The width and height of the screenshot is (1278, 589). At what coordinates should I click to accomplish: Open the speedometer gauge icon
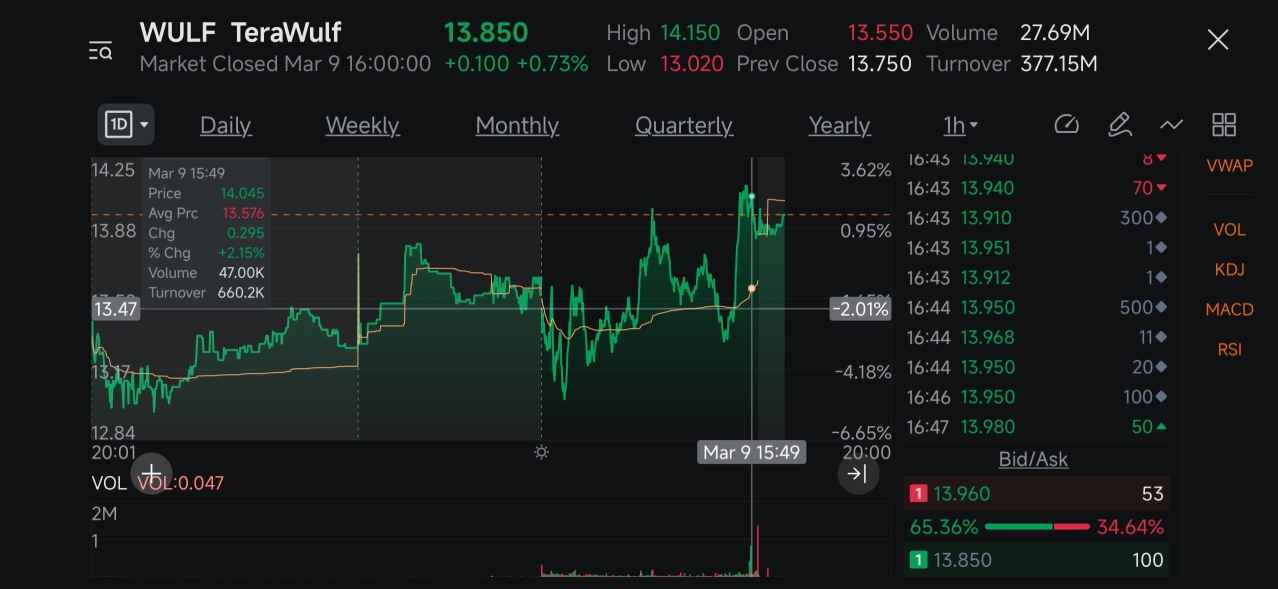click(1067, 125)
